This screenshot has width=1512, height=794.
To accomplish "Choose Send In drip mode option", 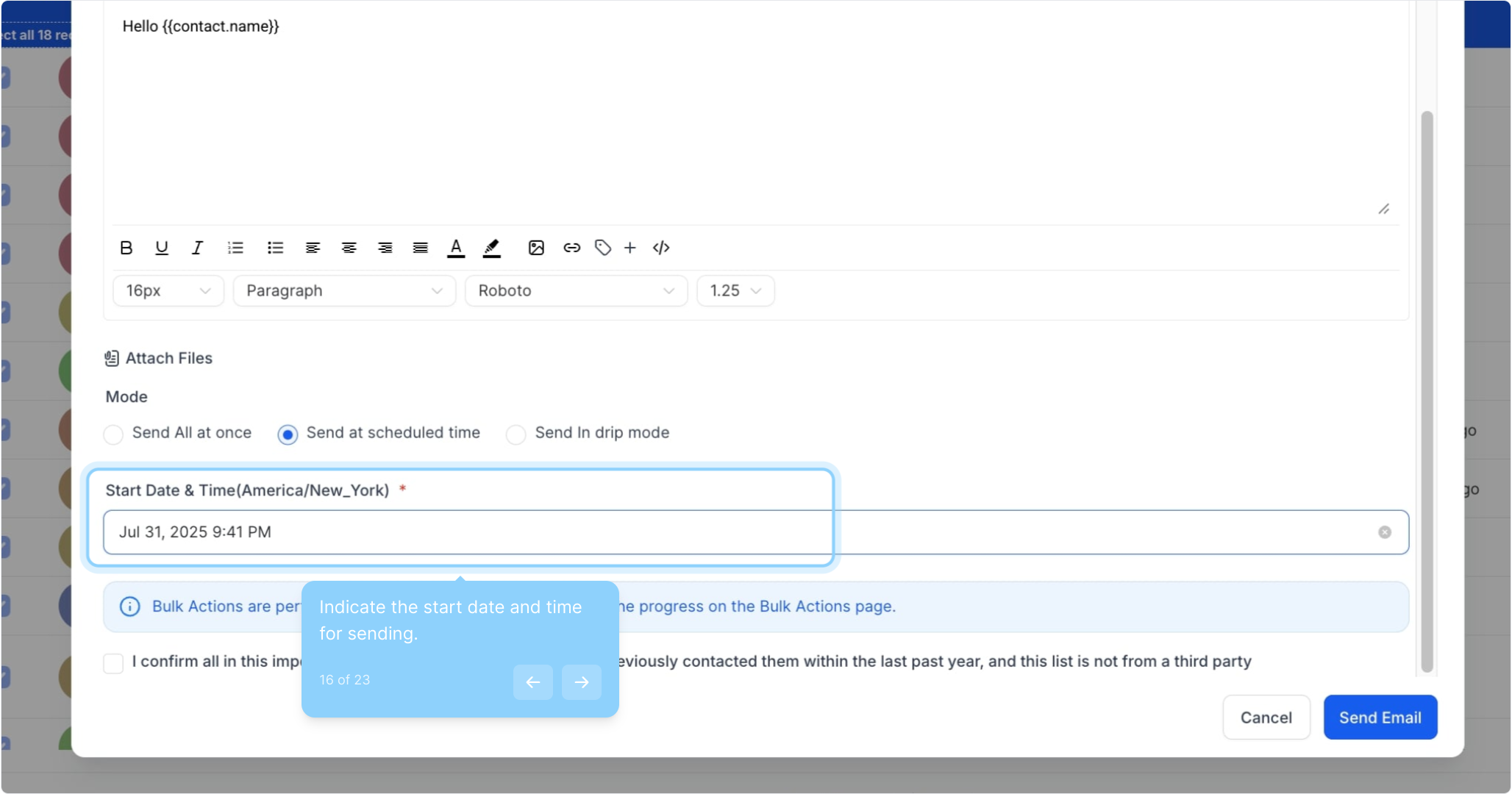I will coord(516,434).
